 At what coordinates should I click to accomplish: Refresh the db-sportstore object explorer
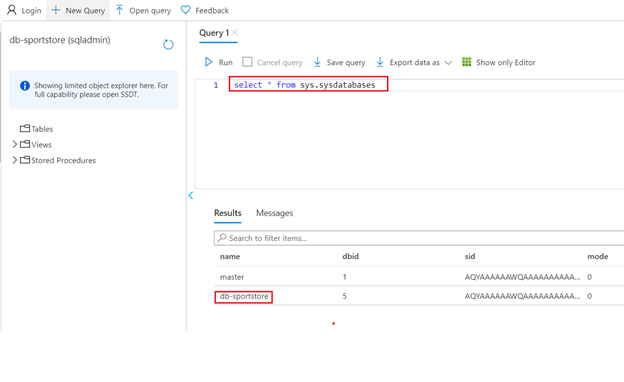(168, 44)
